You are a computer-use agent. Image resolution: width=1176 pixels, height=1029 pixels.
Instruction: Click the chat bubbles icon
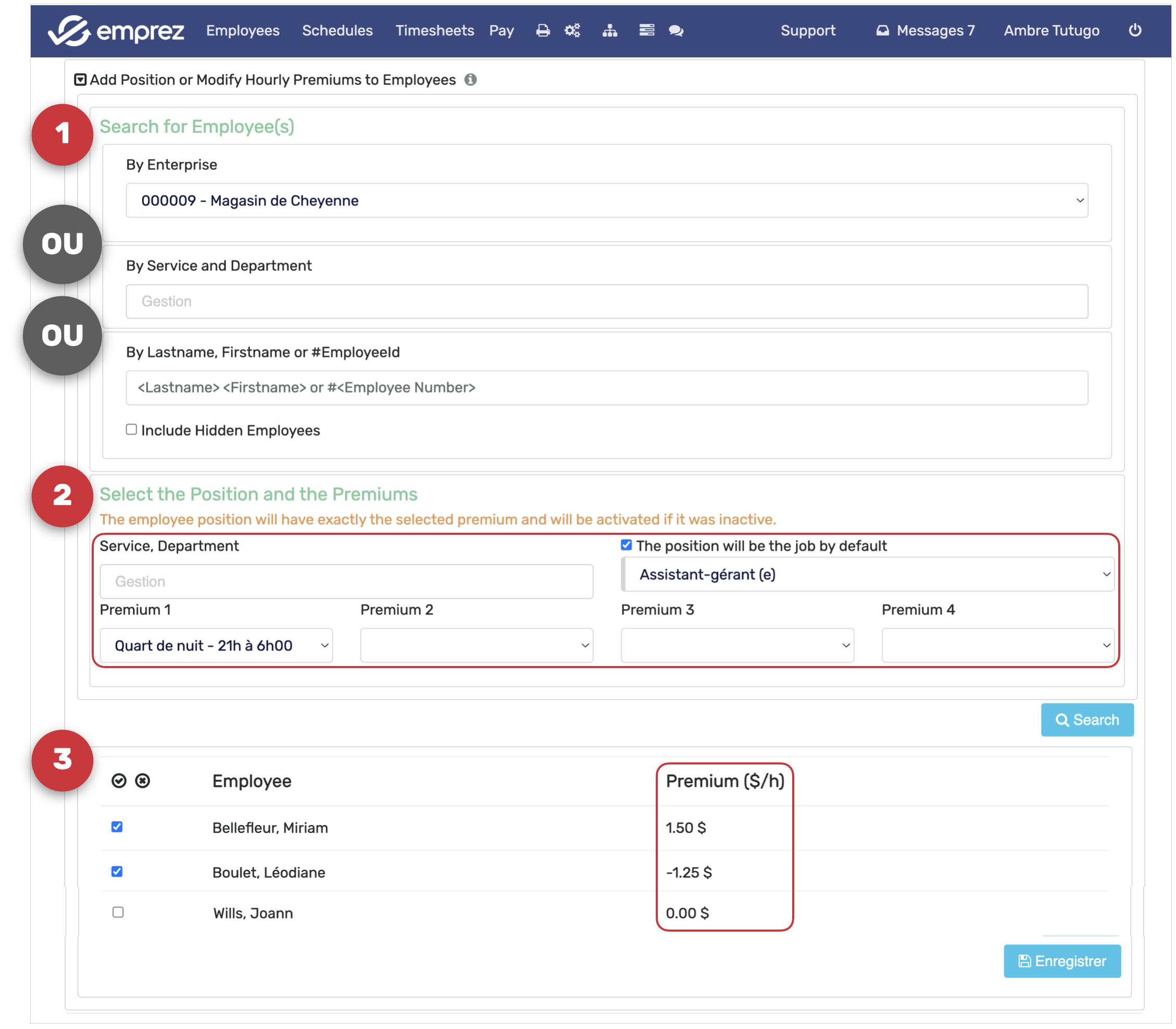(x=676, y=30)
